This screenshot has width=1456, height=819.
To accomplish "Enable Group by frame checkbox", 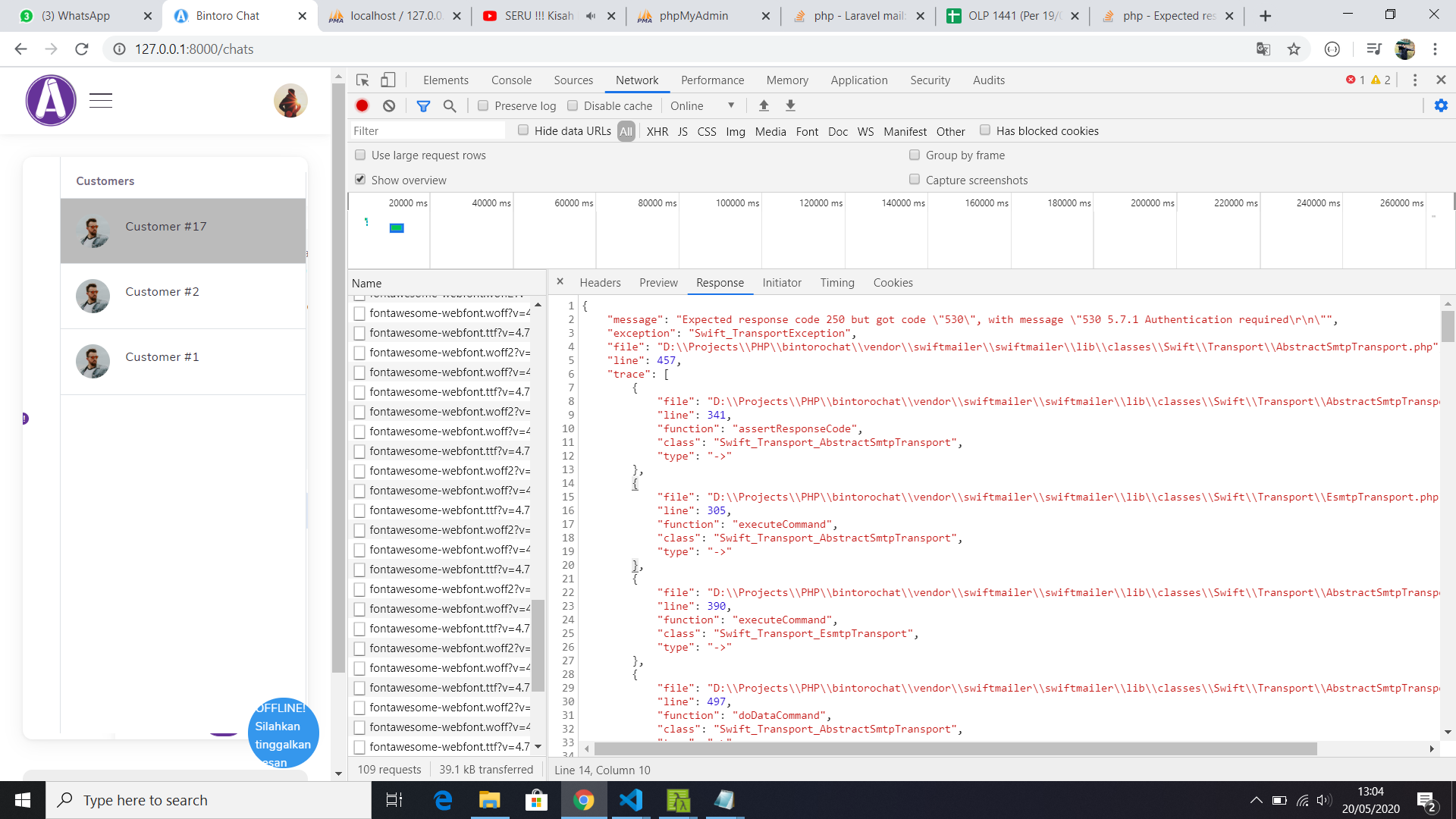I will click(x=915, y=155).
